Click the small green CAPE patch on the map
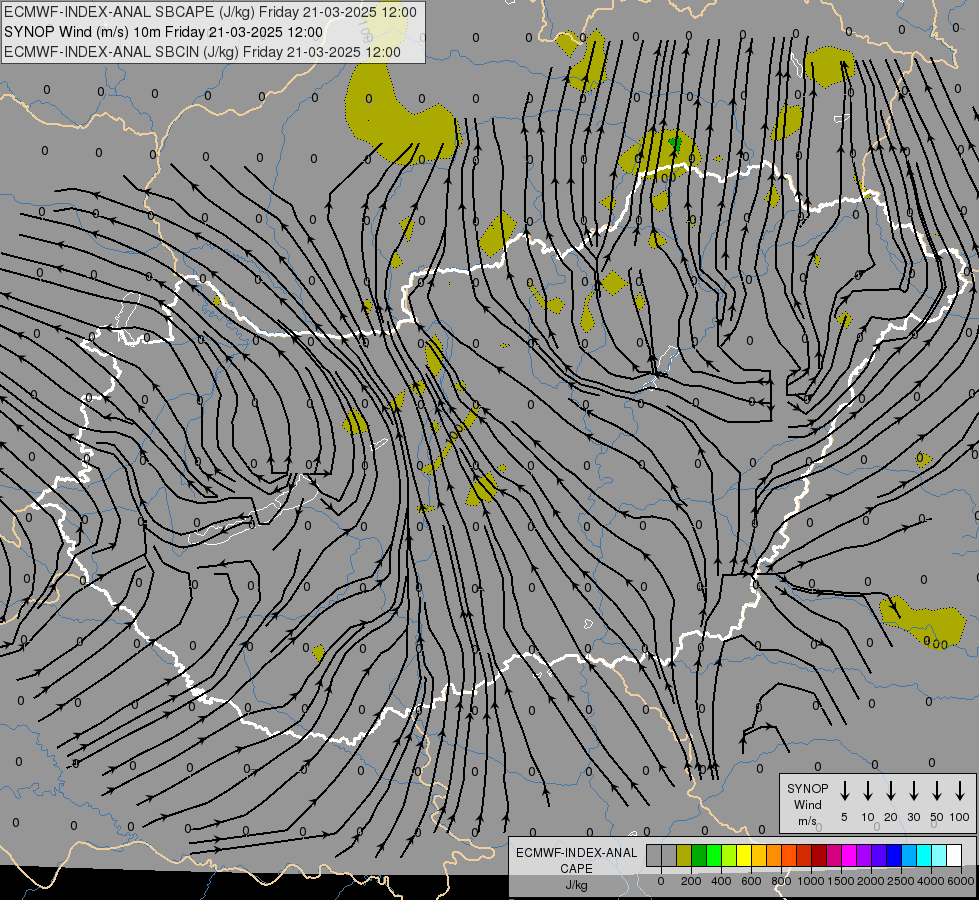 [675, 144]
